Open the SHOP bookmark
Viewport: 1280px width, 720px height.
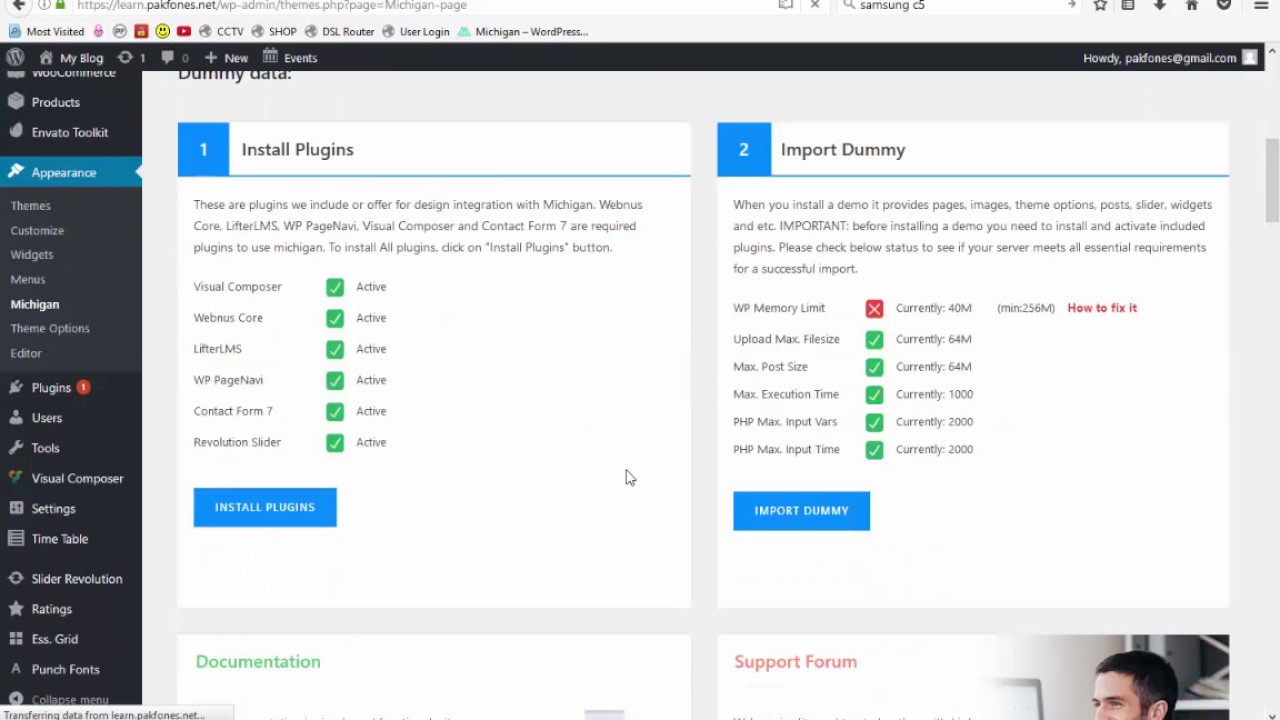tap(274, 31)
